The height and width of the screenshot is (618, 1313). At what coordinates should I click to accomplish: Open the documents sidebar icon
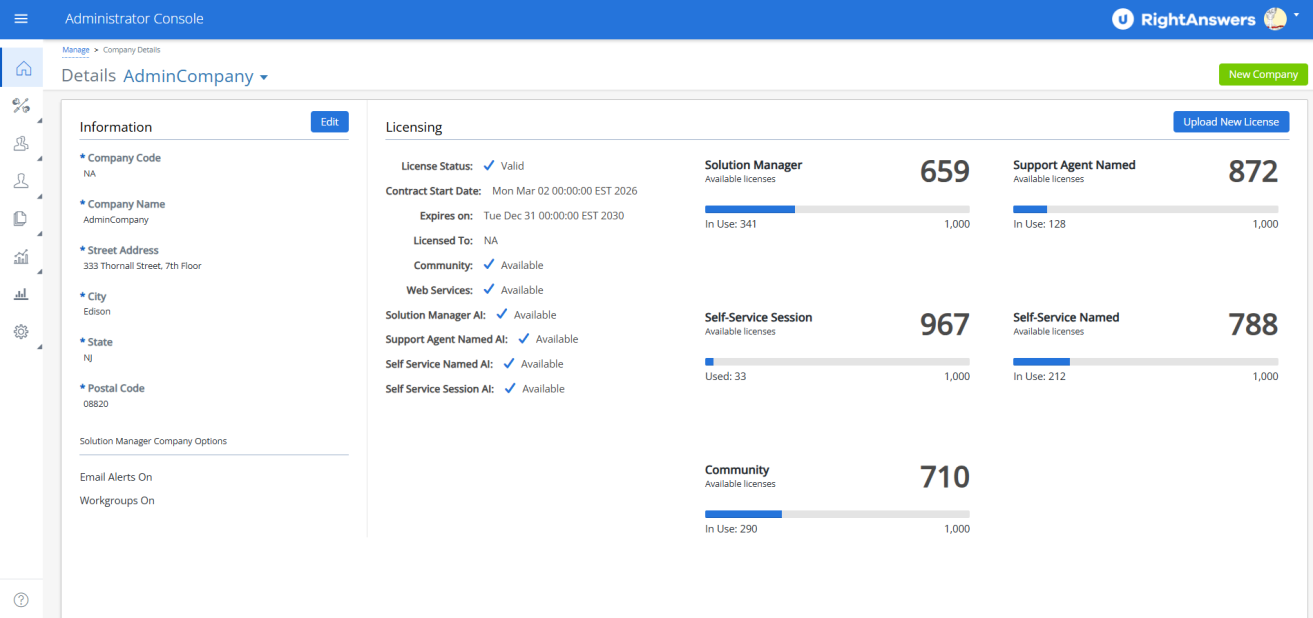tap(21, 219)
